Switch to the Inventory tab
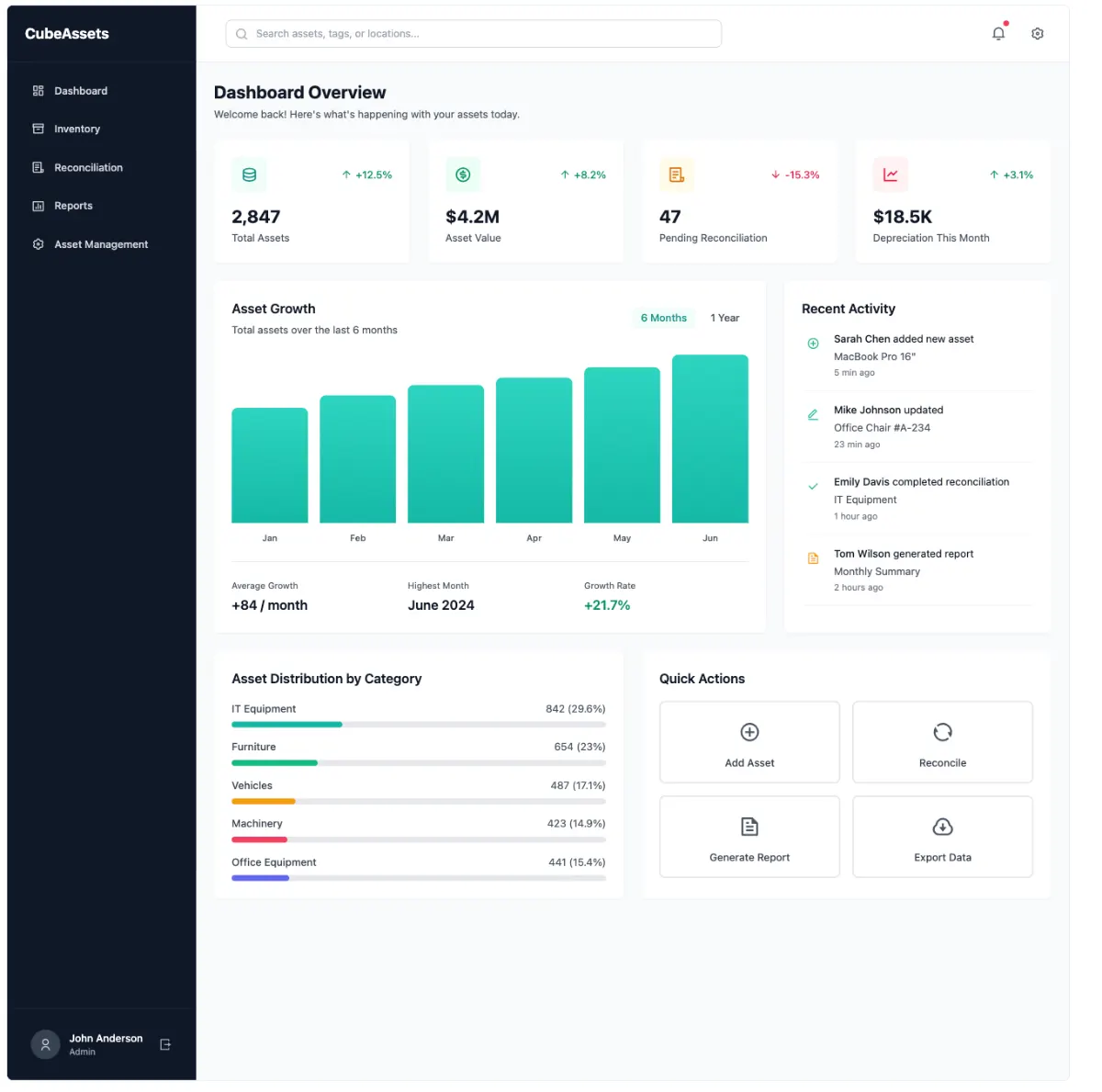 click(77, 129)
